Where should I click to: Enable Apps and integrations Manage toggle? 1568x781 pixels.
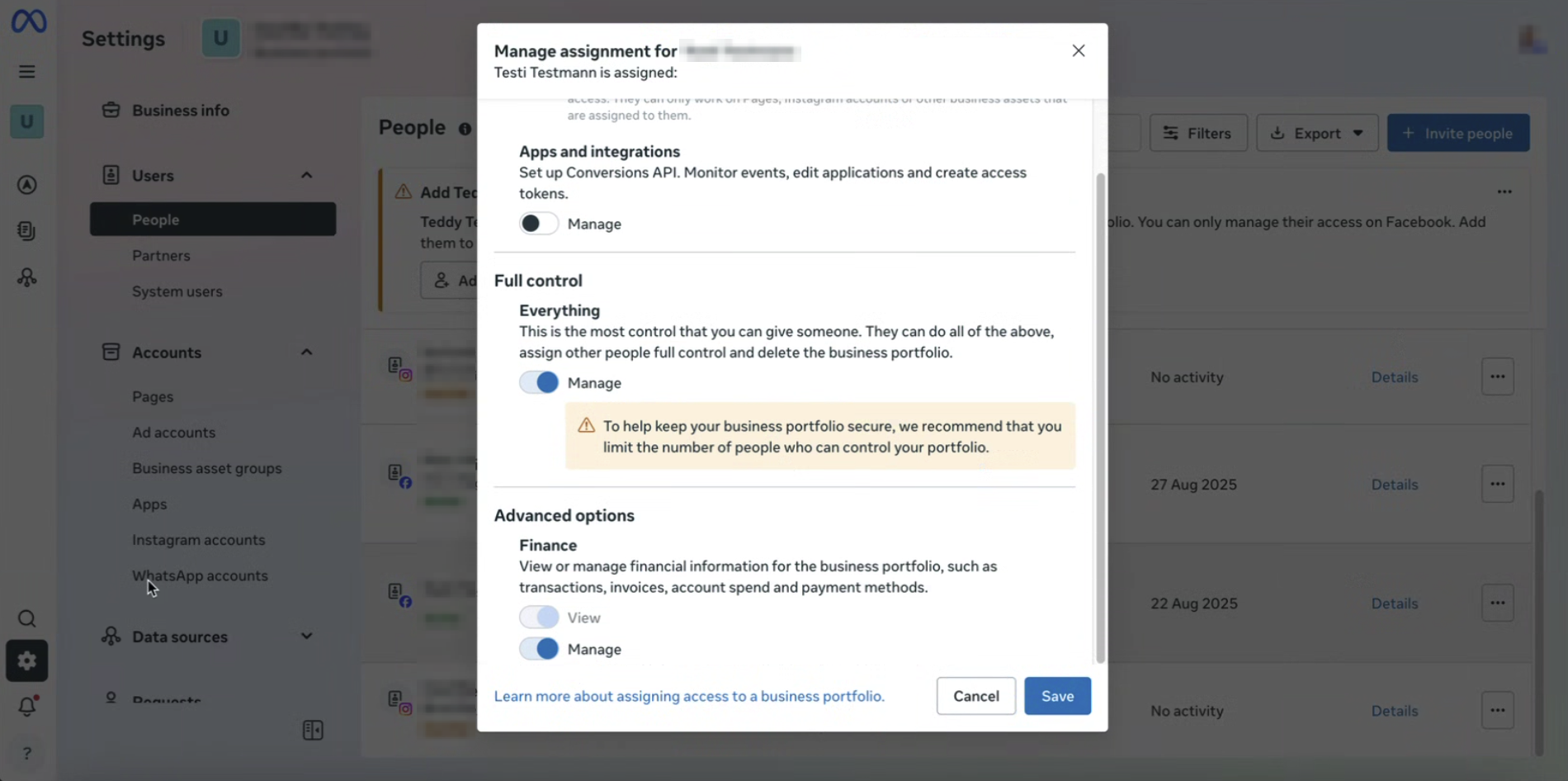tap(539, 224)
